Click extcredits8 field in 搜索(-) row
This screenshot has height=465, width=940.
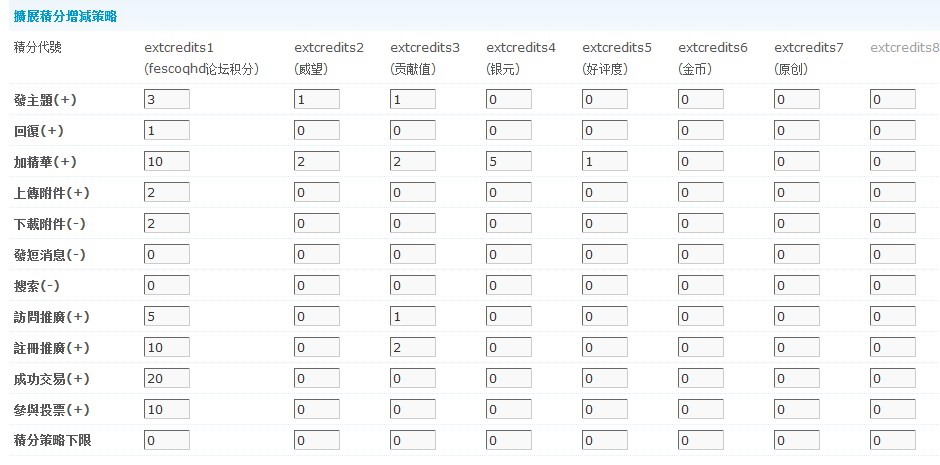click(892, 285)
